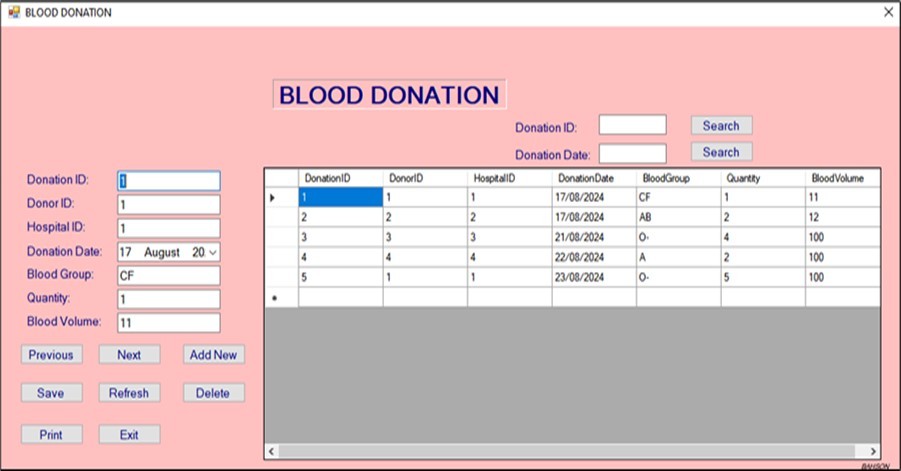Sort grid by DonationDate column header
Viewport: 901px width, 471px height.
[593, 178]
